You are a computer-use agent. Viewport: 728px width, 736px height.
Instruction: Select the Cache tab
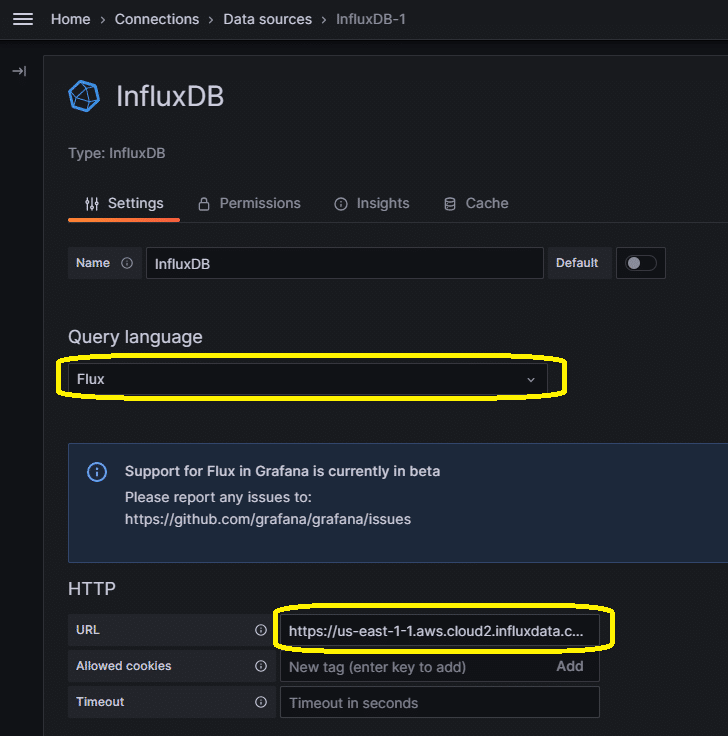[476, 203]
